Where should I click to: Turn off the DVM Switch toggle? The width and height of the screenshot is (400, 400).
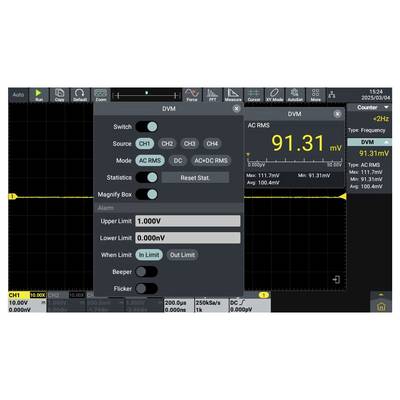pos(146,127)
